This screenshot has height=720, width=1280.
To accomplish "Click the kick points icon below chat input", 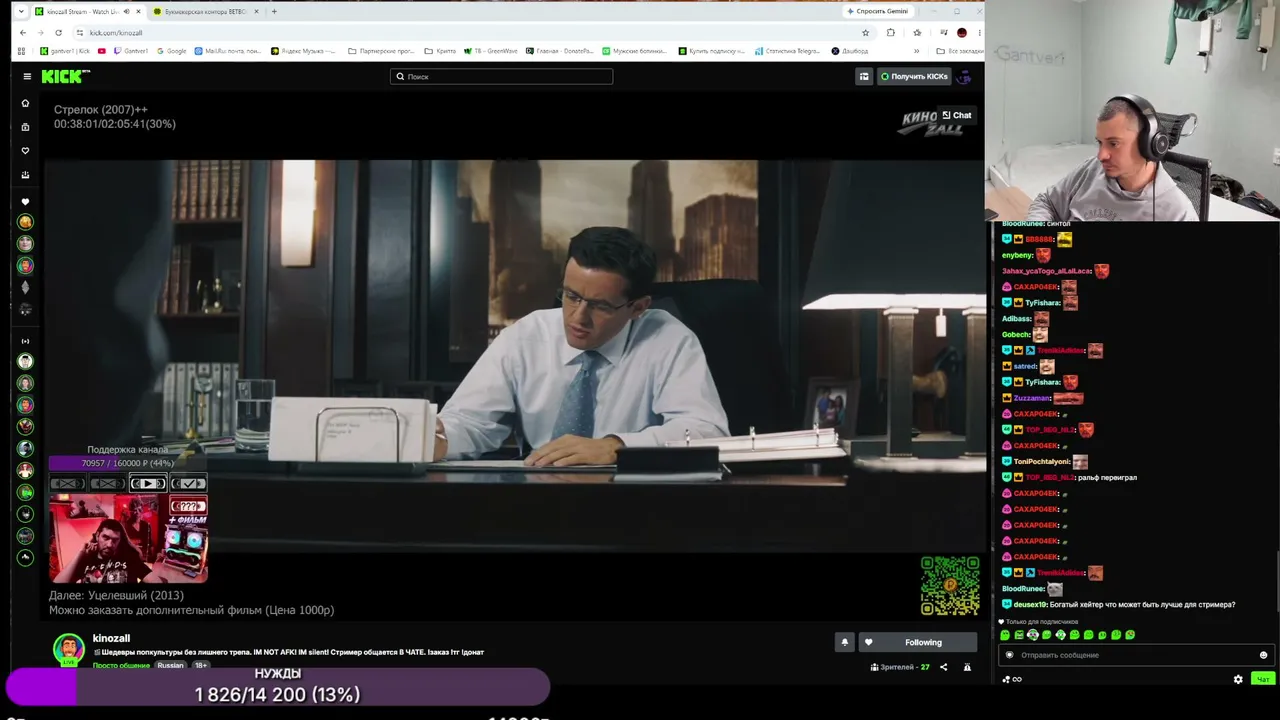I will point(1012,679).
